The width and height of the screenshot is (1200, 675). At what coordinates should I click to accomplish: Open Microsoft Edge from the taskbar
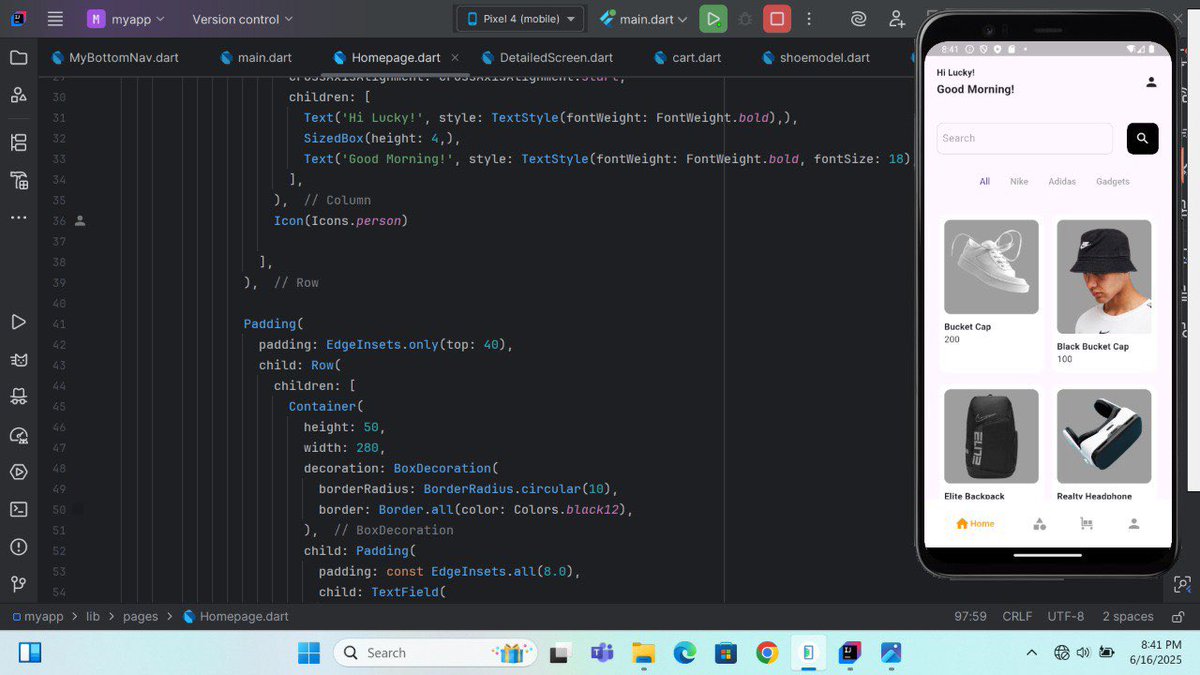tap(684, 653)
